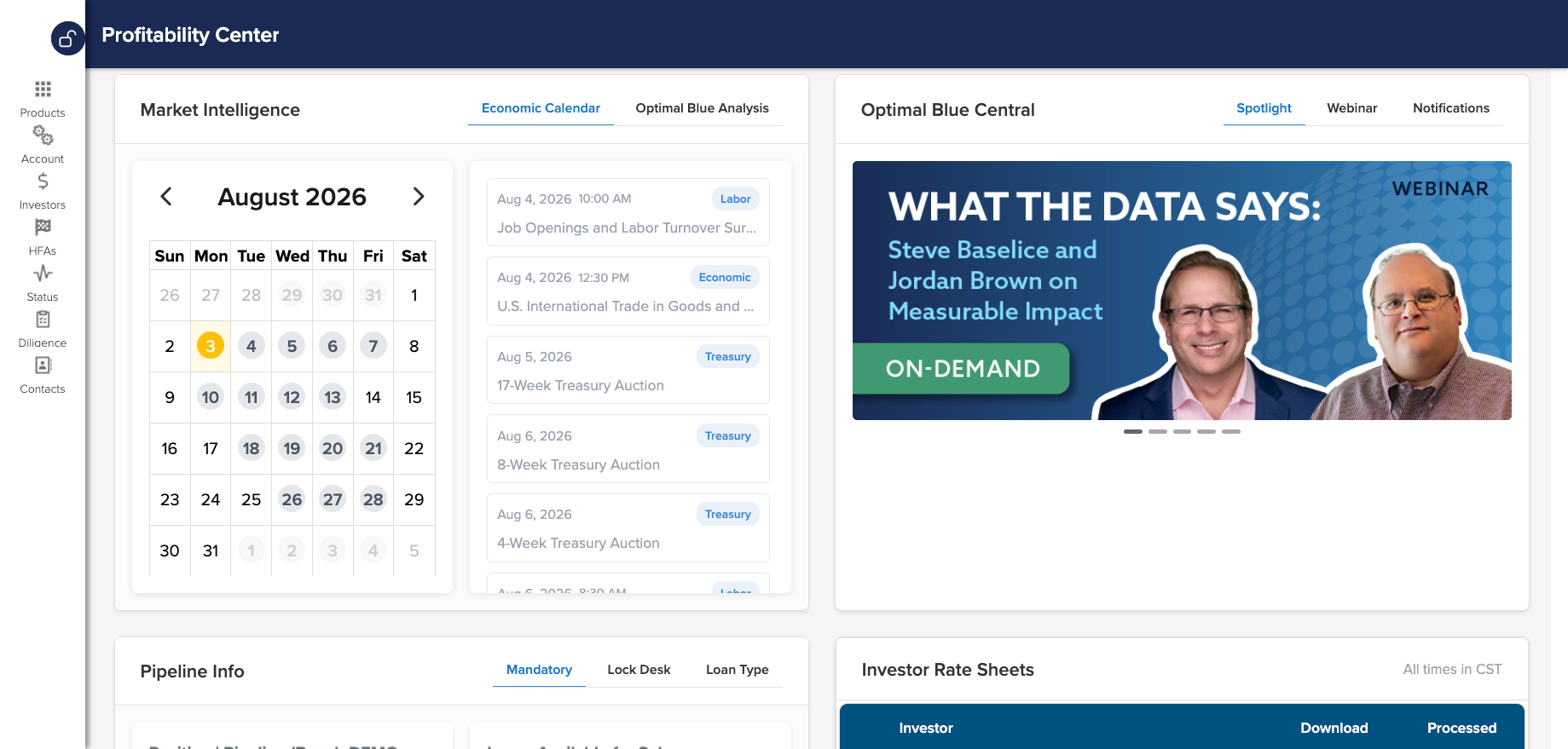This screenshot has width=1568, height=749.
Task: Select August 18 on calendar
Action: pos(251,448)
